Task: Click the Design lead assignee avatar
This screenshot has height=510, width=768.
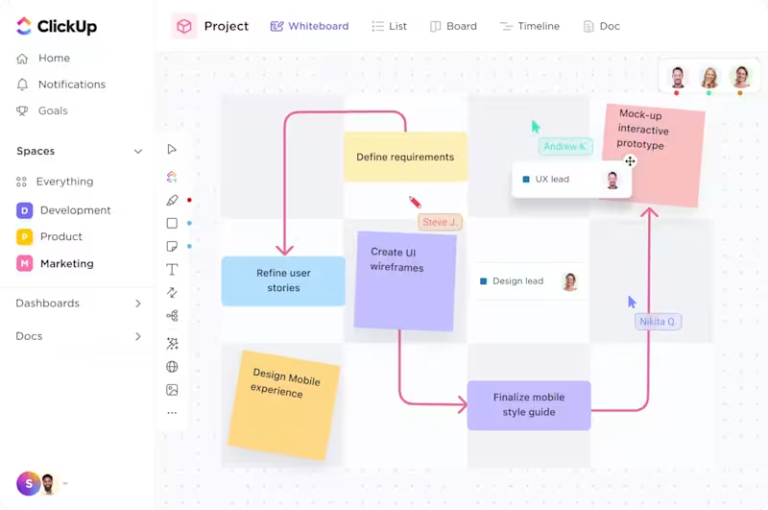Action: 570,281
